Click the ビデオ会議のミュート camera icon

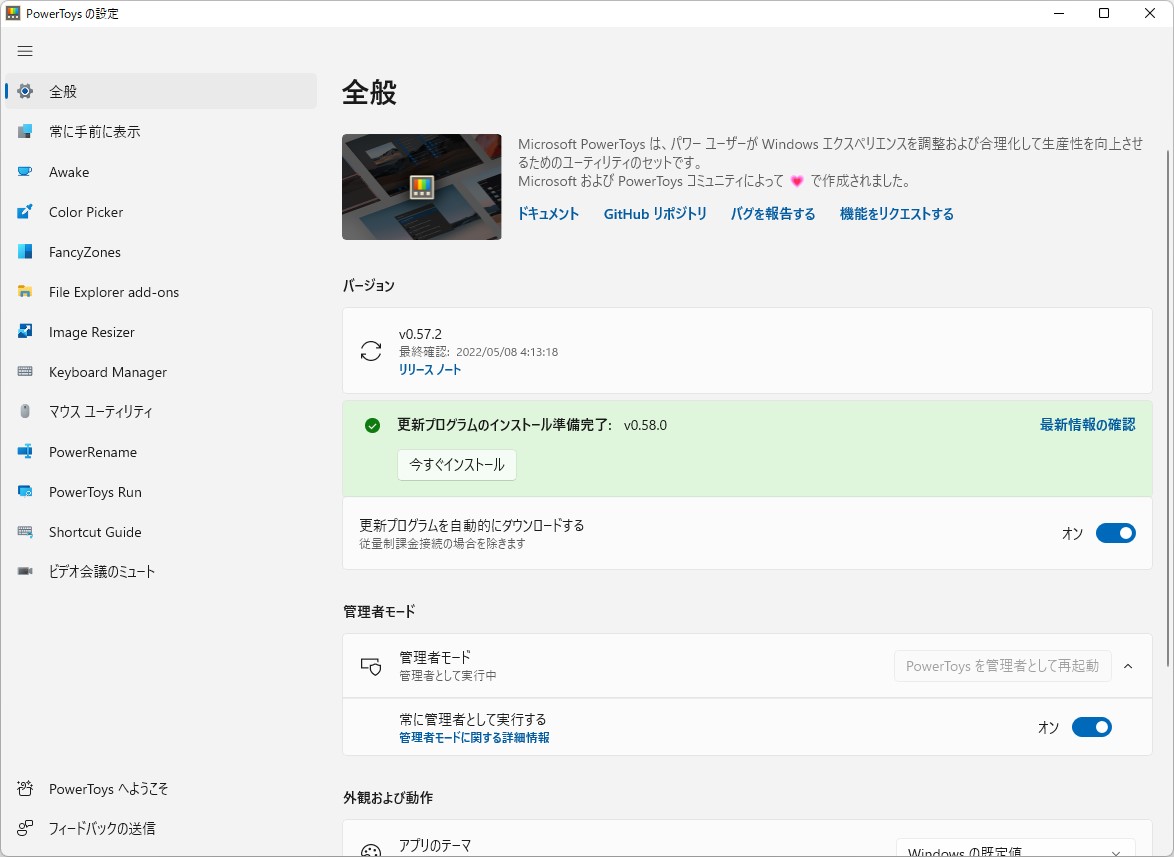pyautogui.click(x=25, y=571)
